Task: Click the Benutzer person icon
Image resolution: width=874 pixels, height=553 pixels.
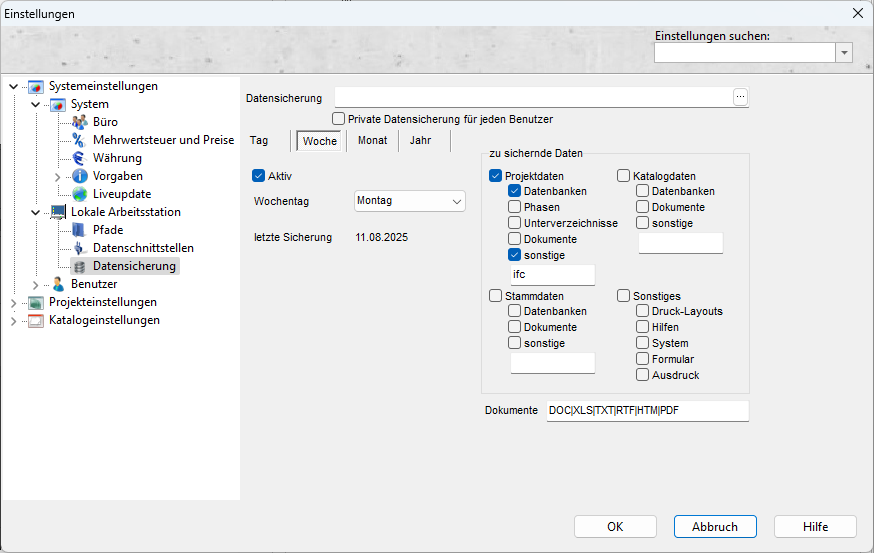Action: [58, 284]
